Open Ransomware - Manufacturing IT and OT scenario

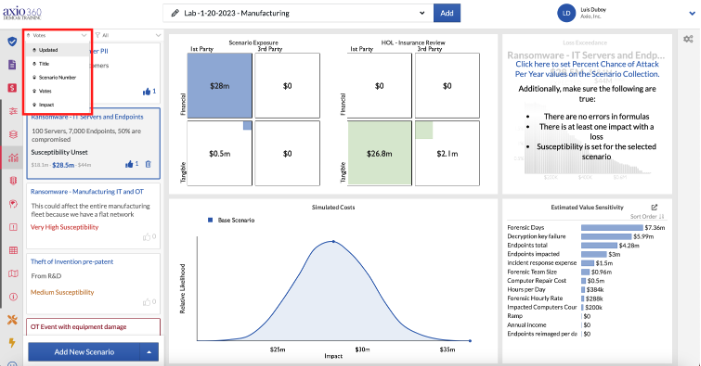pos(87,192)
